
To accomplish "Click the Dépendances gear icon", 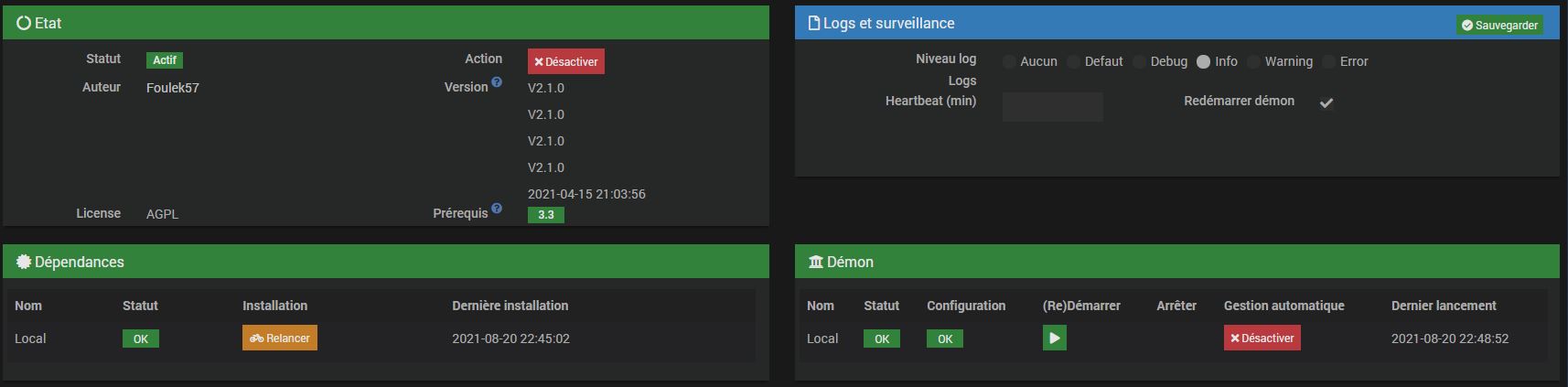I will coord(24,262).
